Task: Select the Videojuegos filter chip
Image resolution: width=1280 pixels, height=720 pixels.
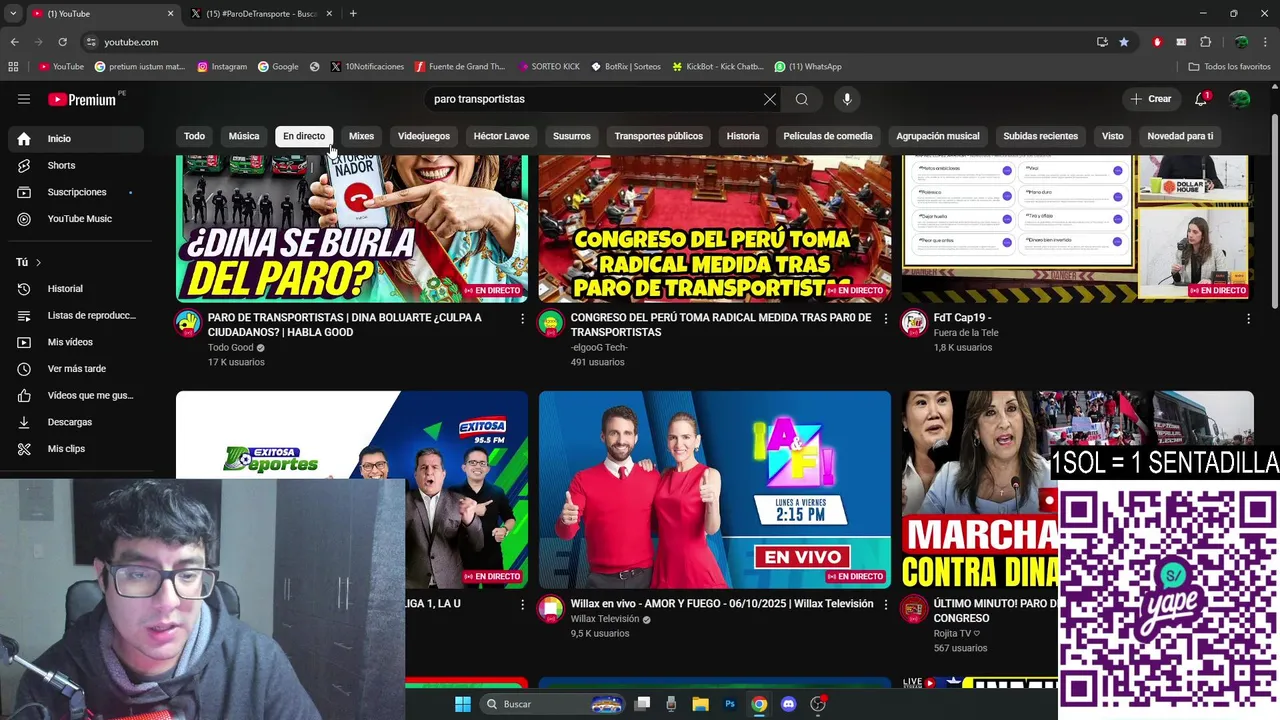Action: click(424, 136)
